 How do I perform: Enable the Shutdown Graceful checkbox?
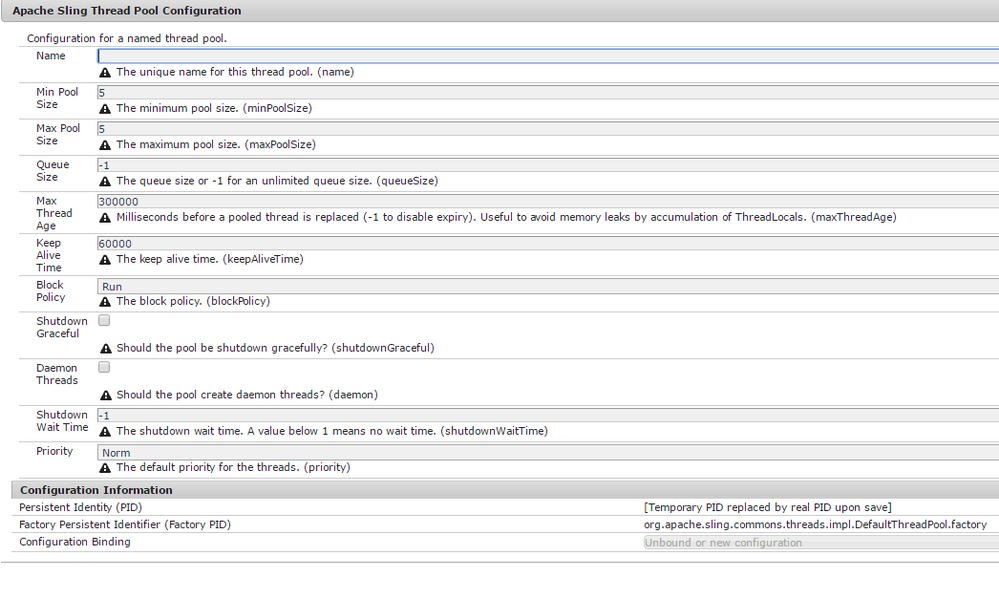(x=104, y=321)
